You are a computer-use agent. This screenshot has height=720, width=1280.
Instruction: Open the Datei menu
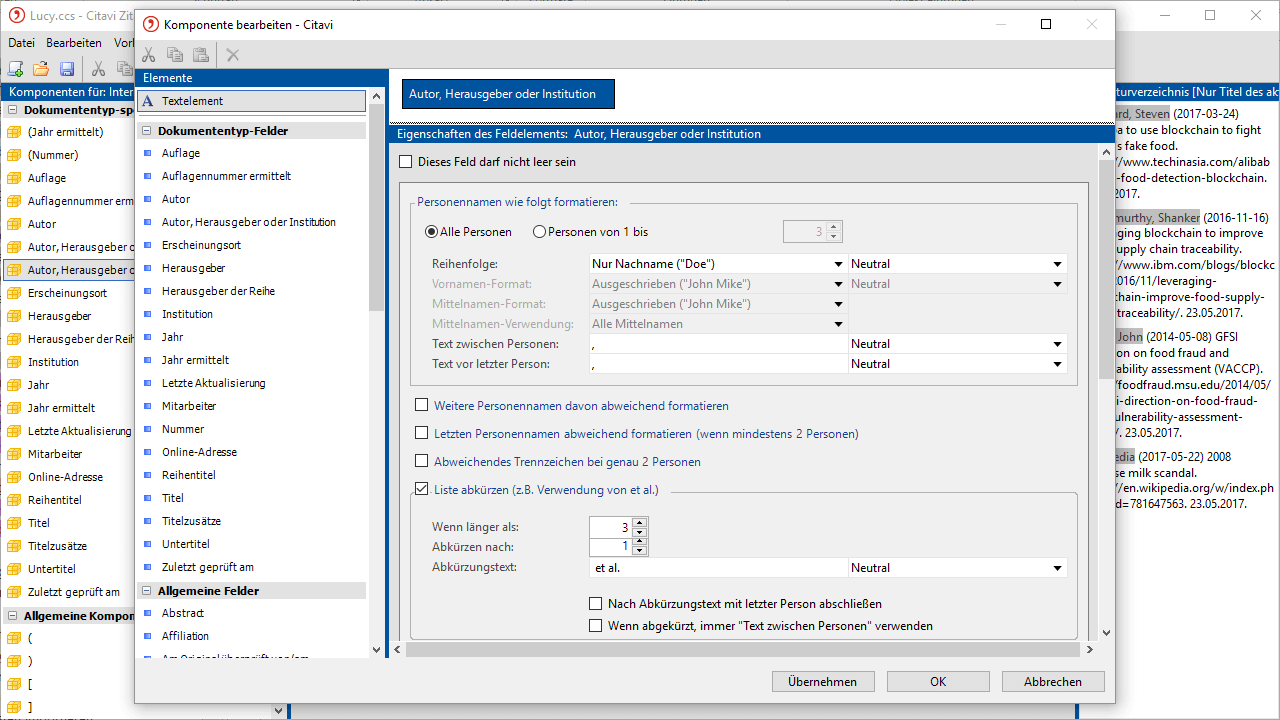pos(22,43)
